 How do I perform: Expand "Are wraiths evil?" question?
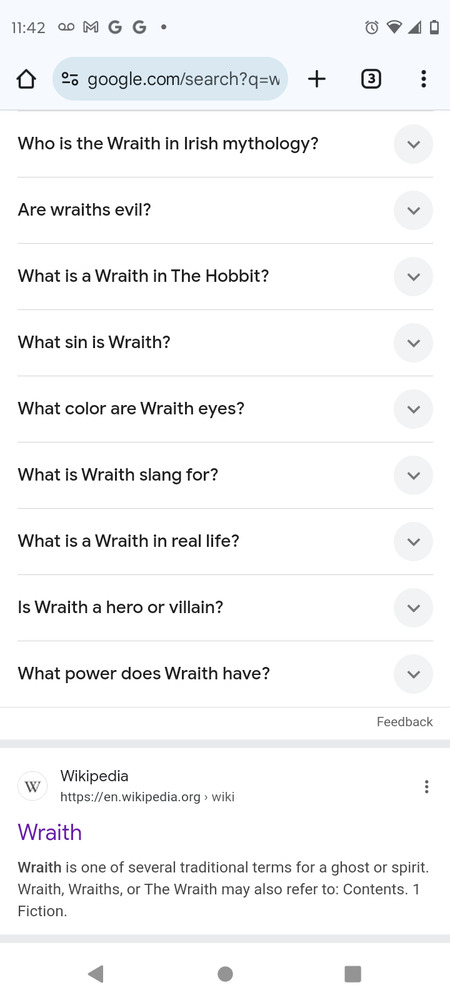(x=225, y=210)
